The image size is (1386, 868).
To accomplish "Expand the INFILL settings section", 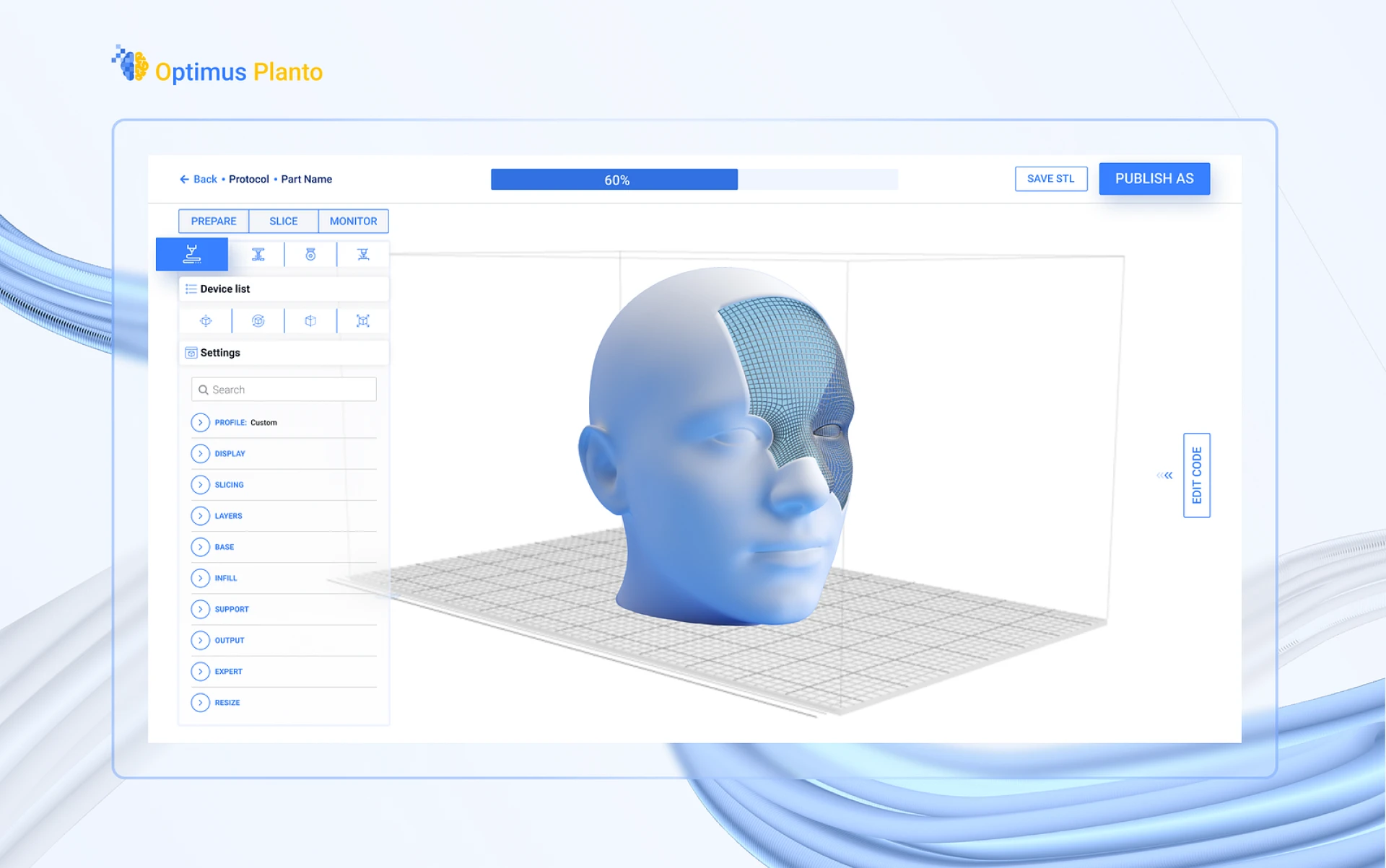I will pos(199,577).
